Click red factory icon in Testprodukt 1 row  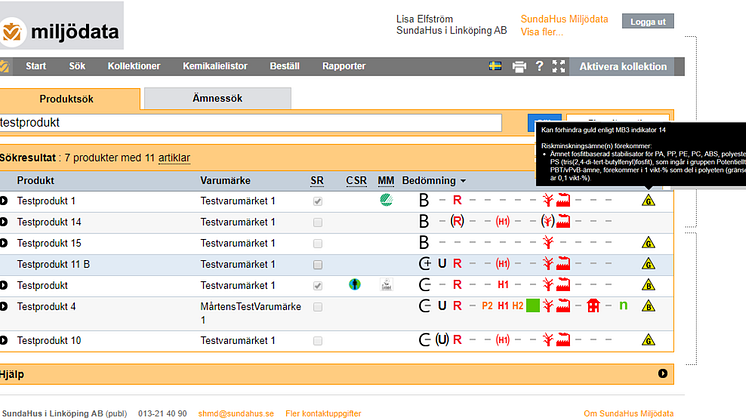click(x=563, y=200)
